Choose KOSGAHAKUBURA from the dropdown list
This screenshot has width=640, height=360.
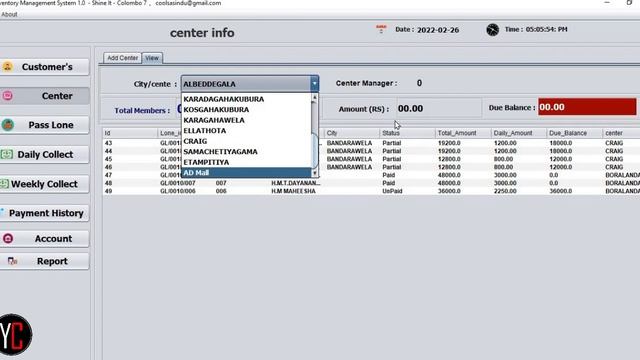pos(247,110)
